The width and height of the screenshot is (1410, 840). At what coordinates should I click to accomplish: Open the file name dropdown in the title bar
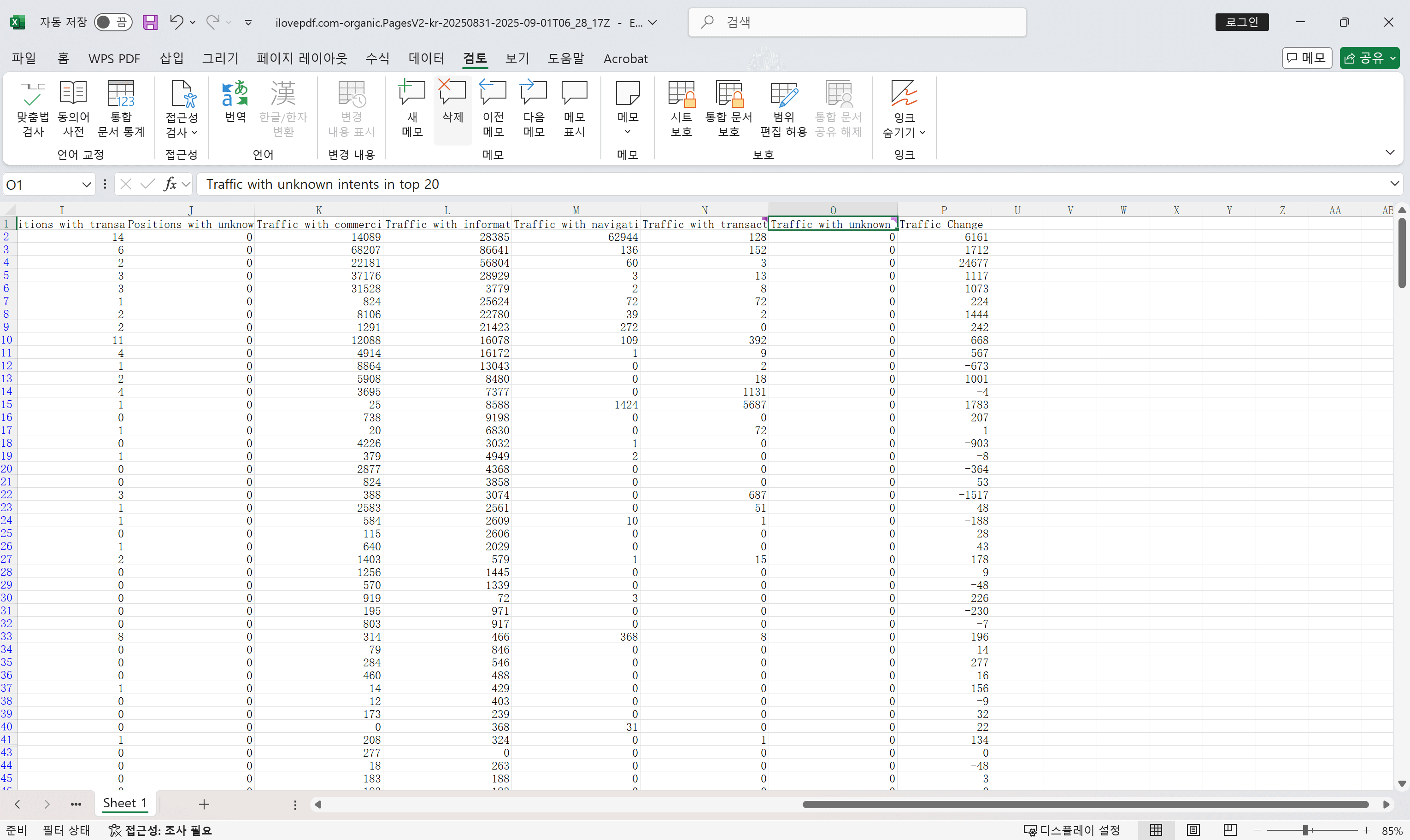click(653, 23)
